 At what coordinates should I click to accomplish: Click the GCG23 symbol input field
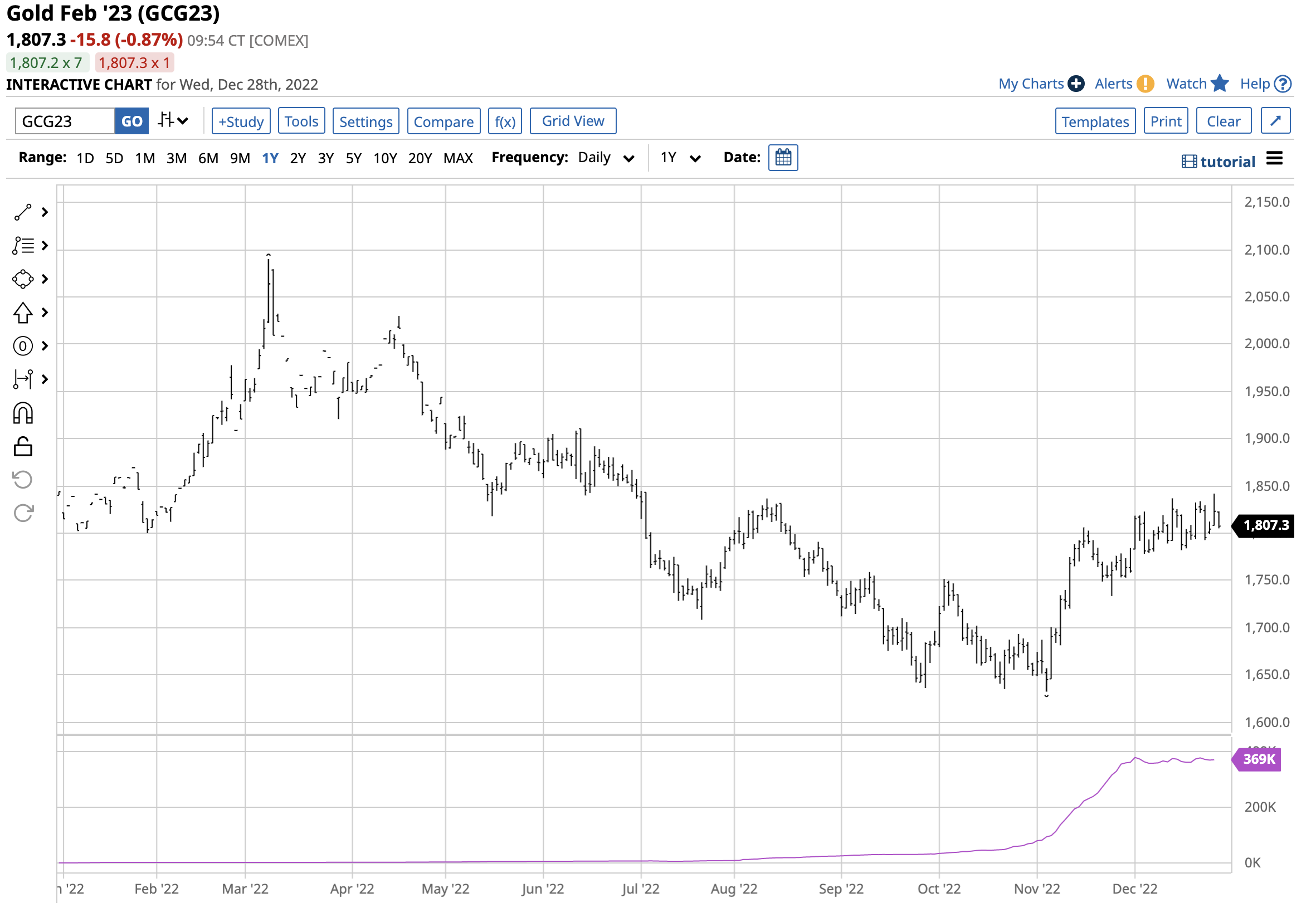(65, 121)
